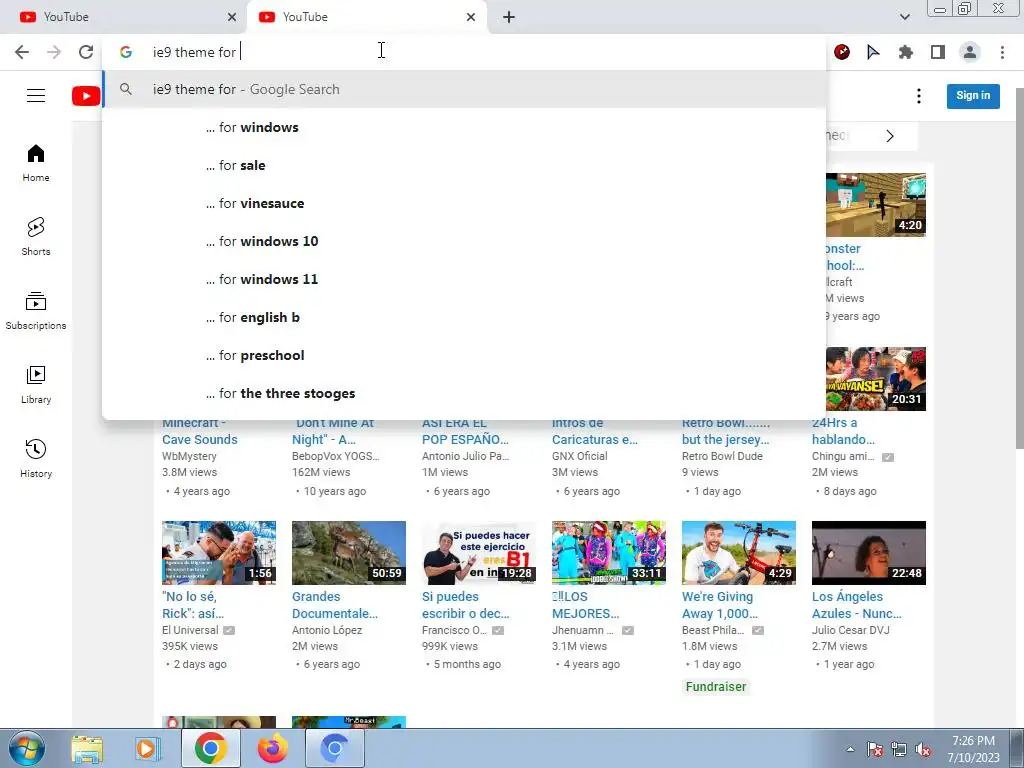Click the browser forward arrow
The image size is (1024, 768).
pyautogui.click(x=54, y=52)
